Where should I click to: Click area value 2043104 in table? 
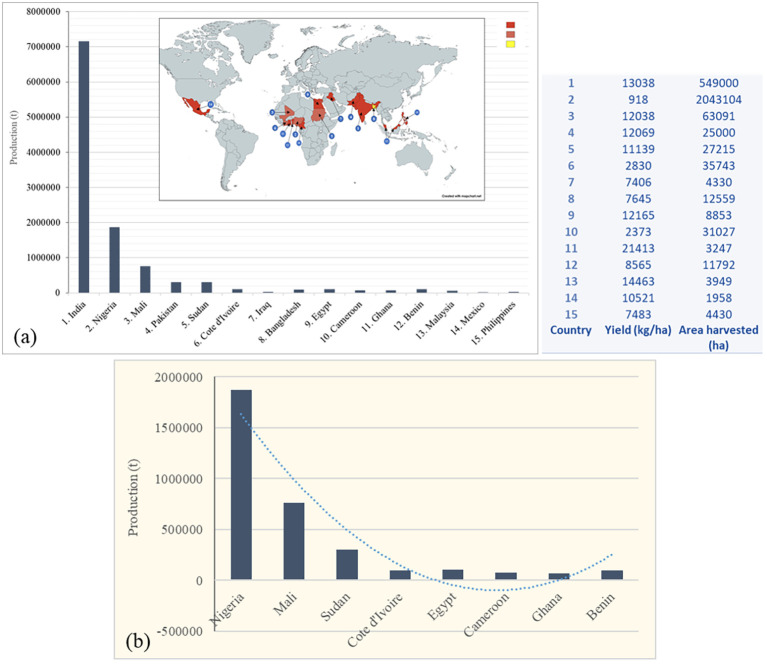pos(719,100)
